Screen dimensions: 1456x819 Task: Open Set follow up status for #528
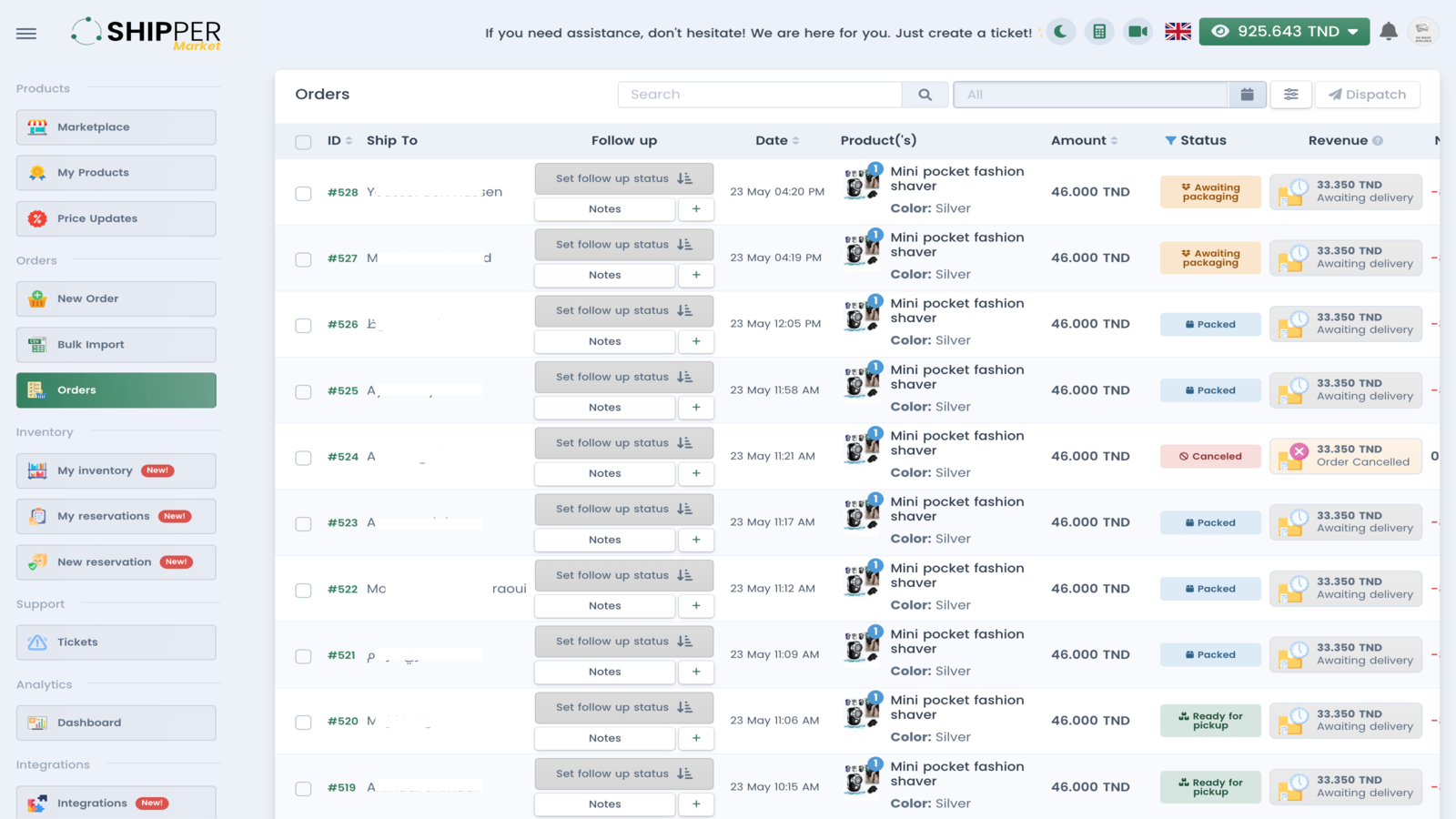point(624,178)
